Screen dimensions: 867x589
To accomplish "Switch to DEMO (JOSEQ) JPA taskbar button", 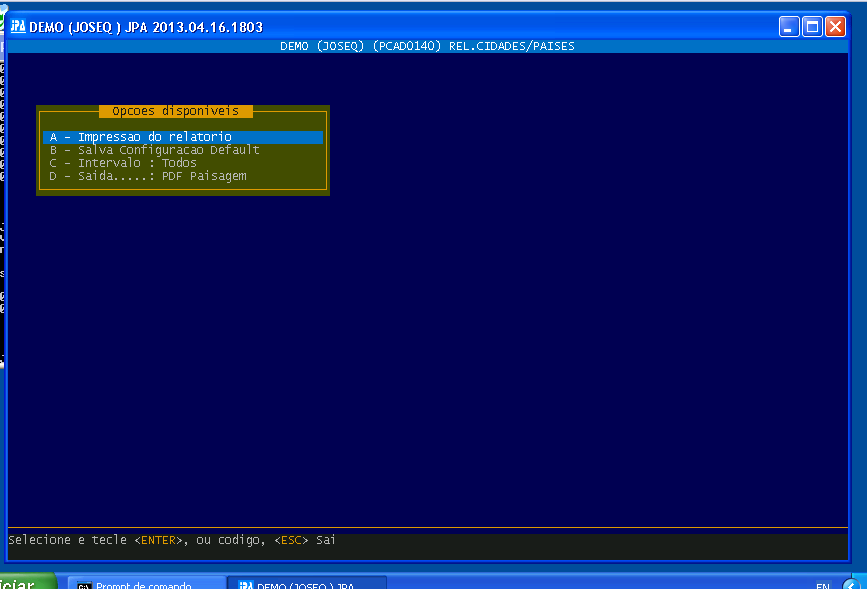I will (x=307, y=583).
